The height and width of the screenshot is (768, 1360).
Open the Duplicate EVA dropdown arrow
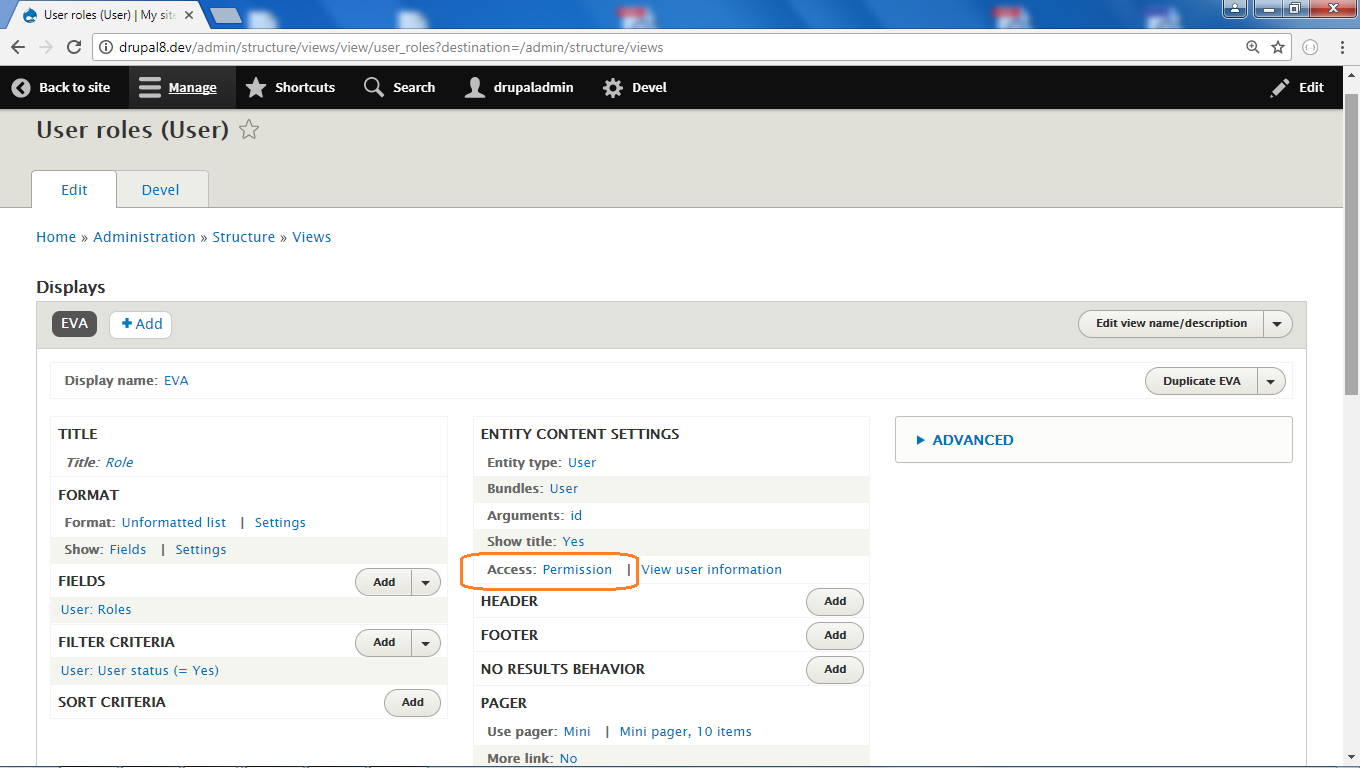1271,381
